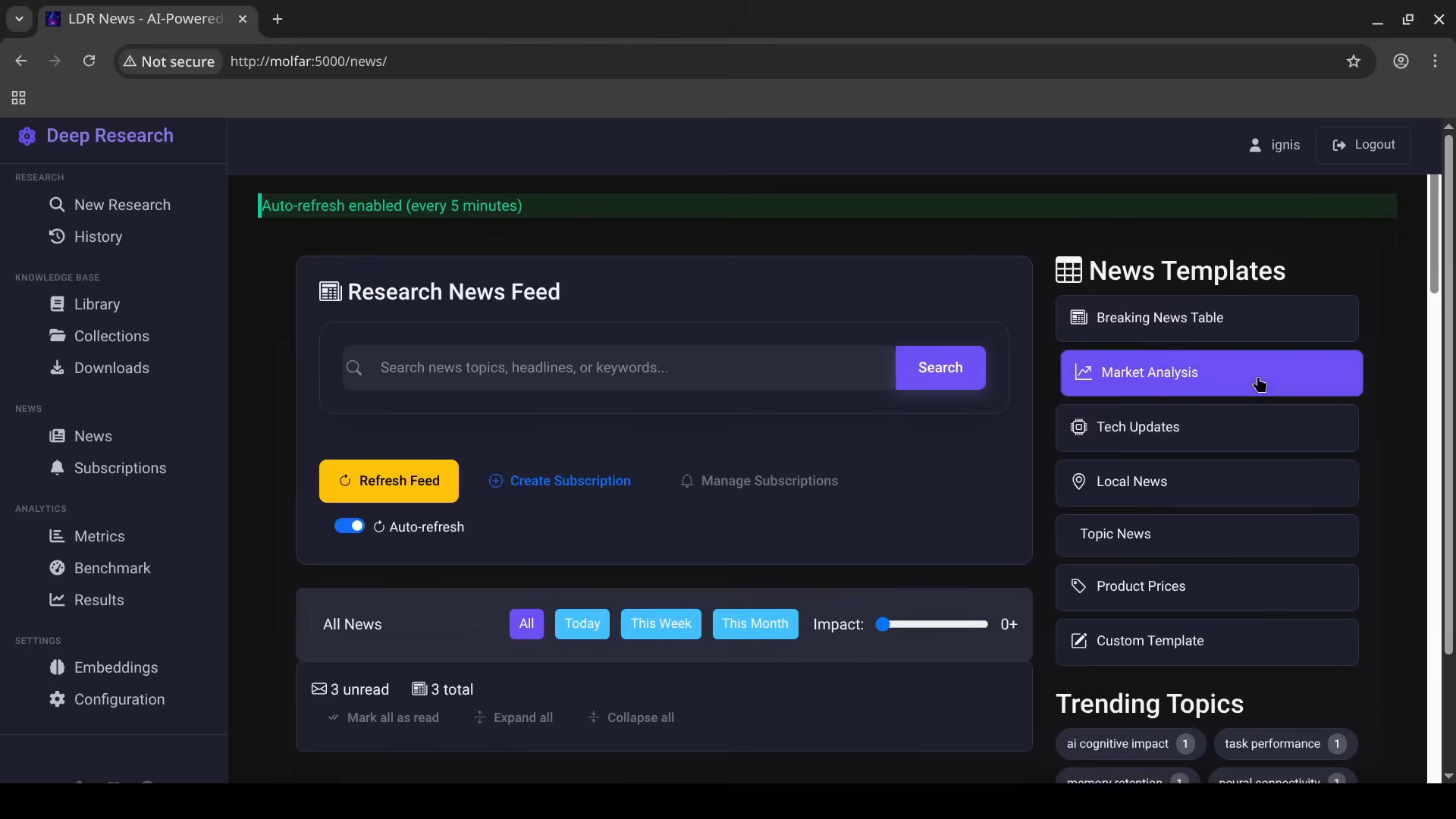The height and width of the screenshot is (819, 1456).
Task: Click the Not secure site info badge
Action: click(169, 61)
